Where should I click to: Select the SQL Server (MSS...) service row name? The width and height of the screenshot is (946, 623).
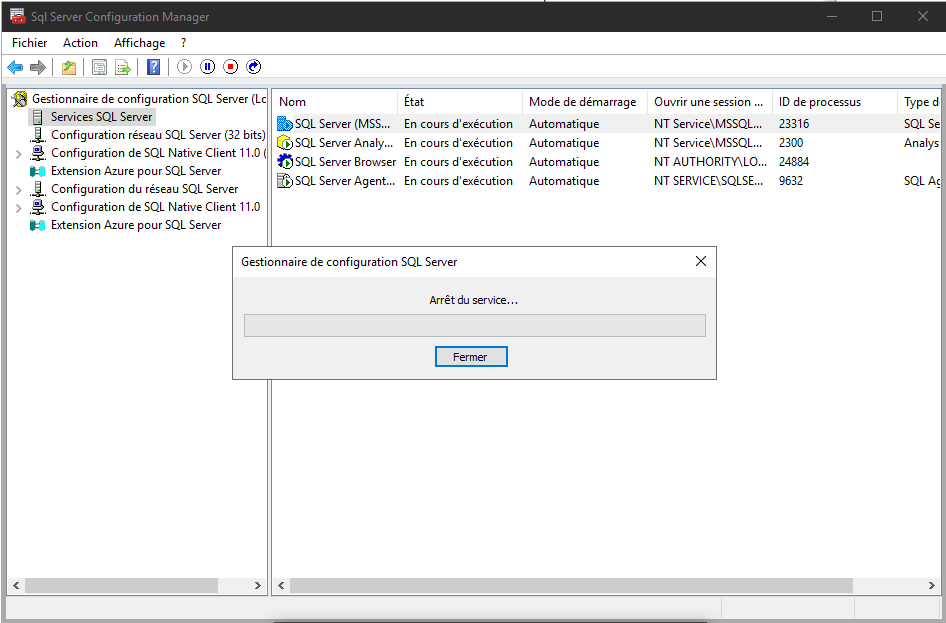tap(342, 124)
